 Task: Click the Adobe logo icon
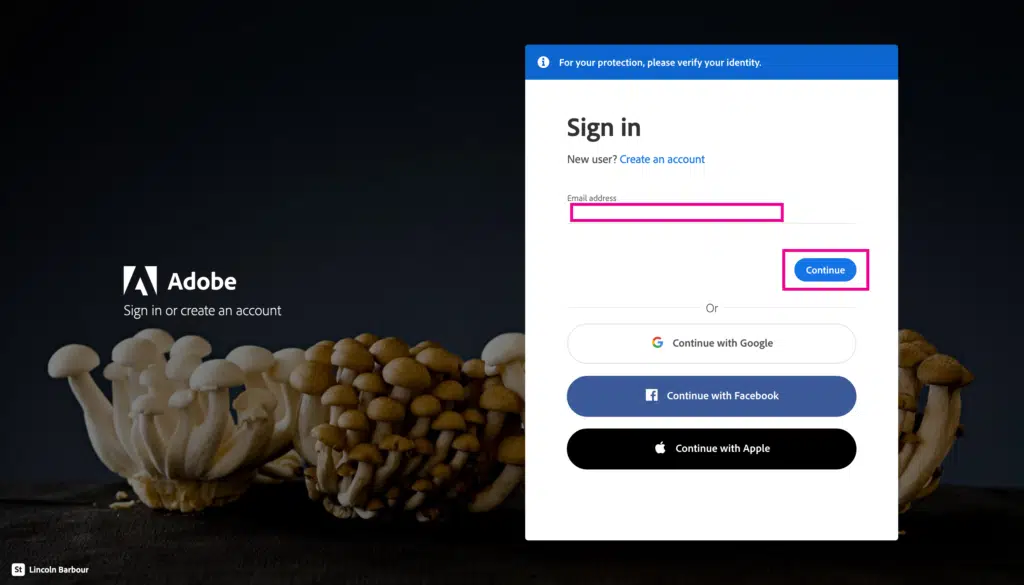tap(140, 281)
